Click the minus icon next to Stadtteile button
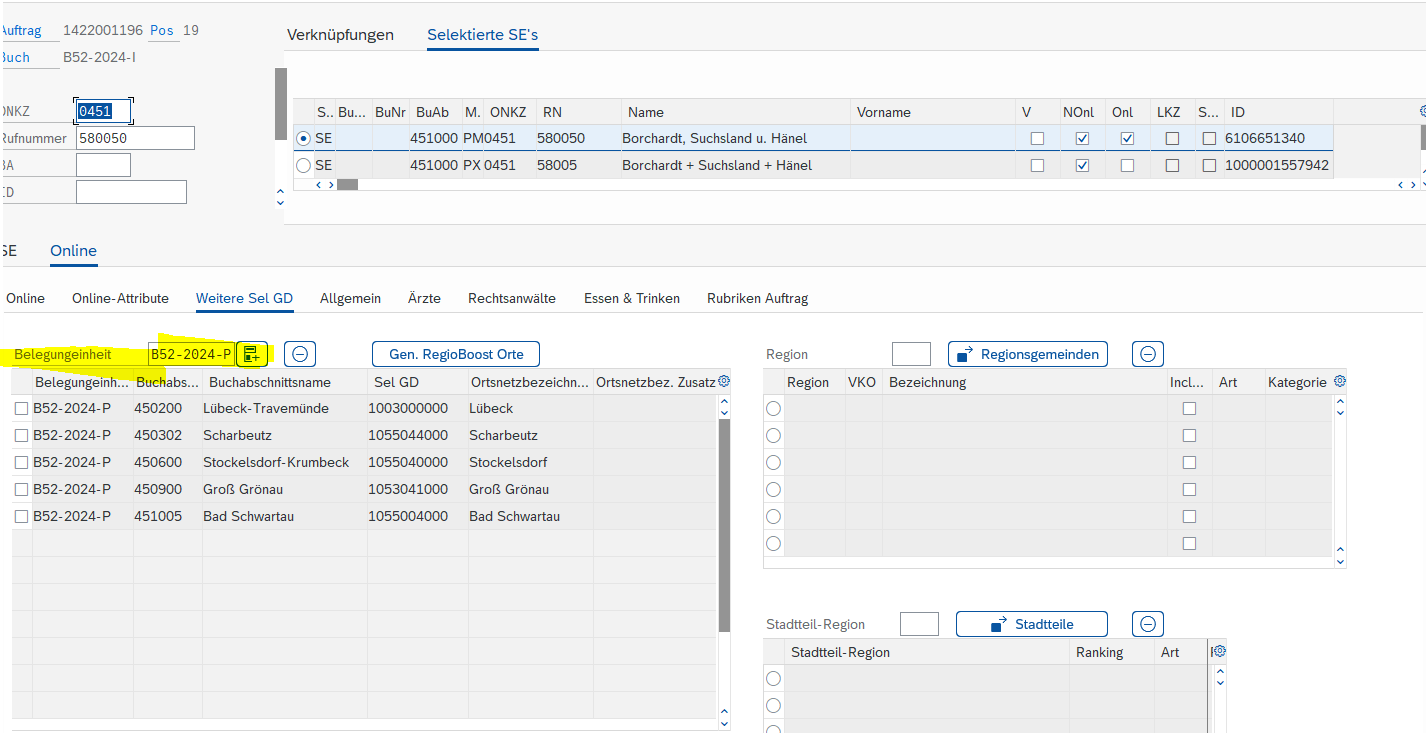 (1148, 624)
